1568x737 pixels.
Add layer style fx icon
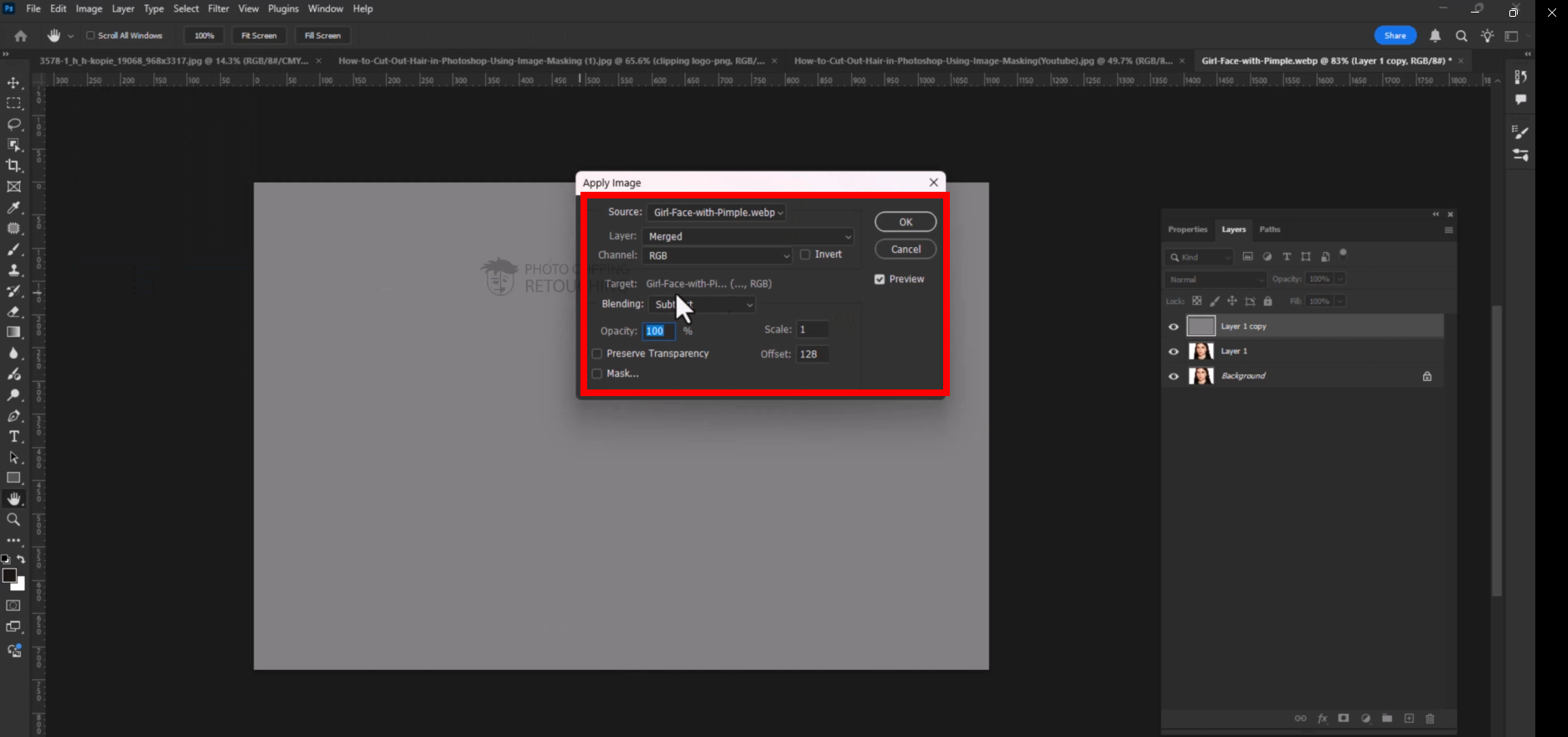coord(1323,719)
